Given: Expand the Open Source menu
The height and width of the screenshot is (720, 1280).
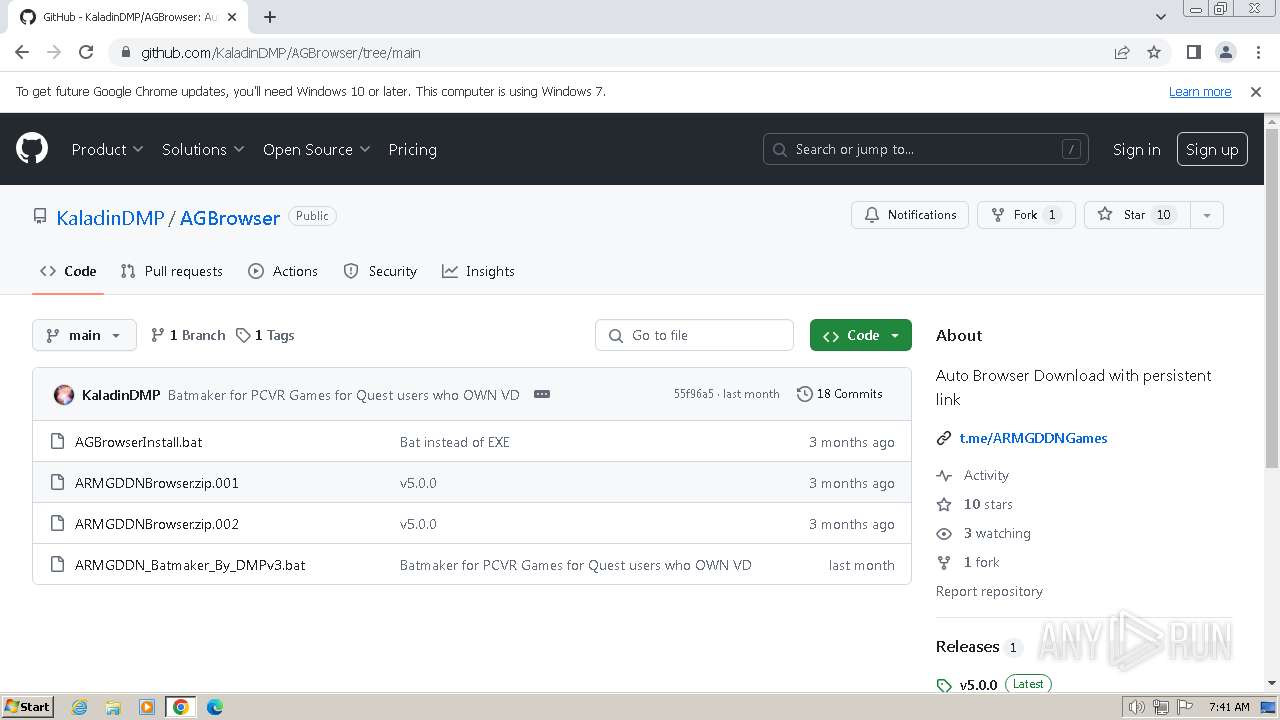Looking at the screenshot, I should tap(316, 149).
